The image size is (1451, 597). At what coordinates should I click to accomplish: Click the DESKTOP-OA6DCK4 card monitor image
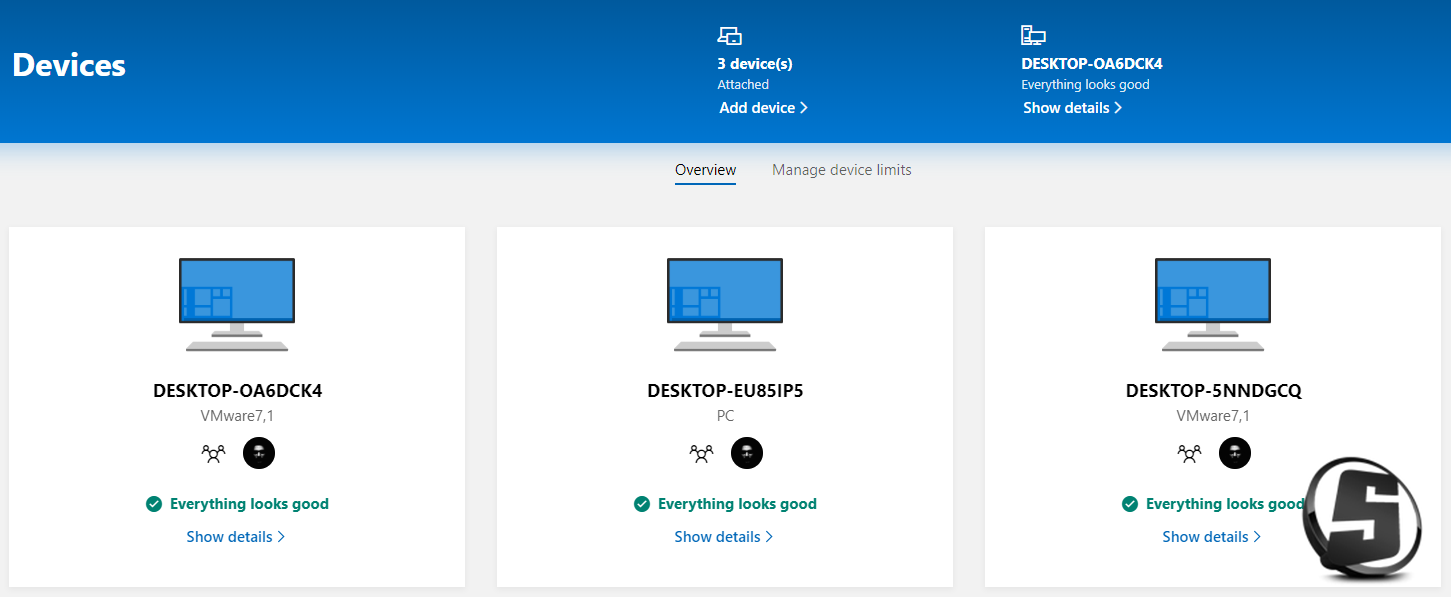click(237, 304)
